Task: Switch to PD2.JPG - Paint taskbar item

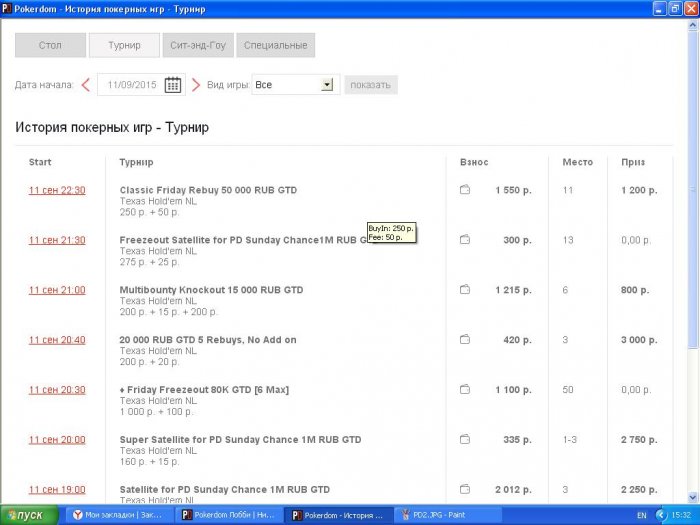Action: tap(449, 515)
